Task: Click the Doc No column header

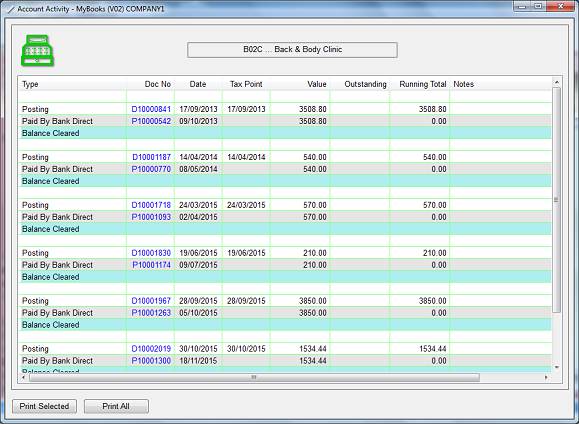Action: pyautogui.click(x=151, y=84)
